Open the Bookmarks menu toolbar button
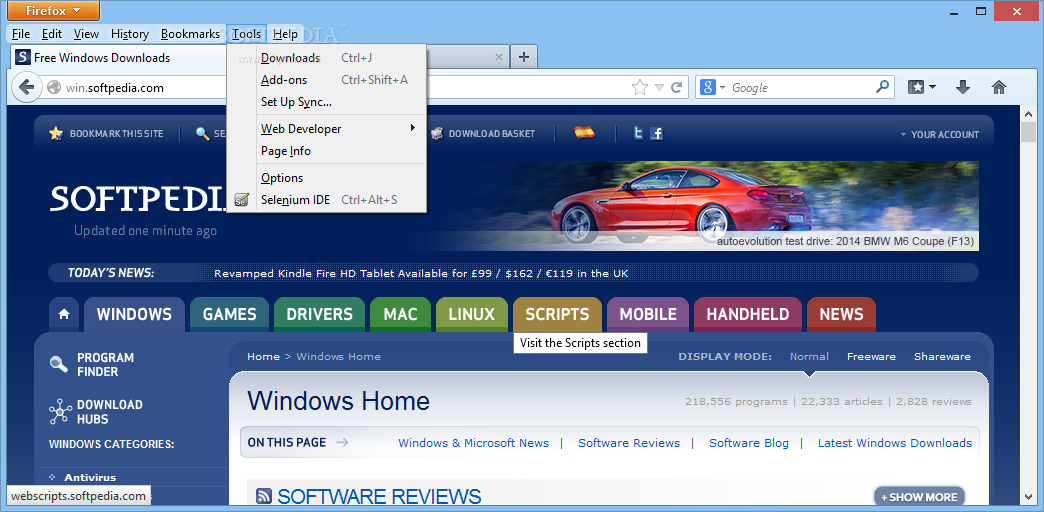 tap(922, 87)
